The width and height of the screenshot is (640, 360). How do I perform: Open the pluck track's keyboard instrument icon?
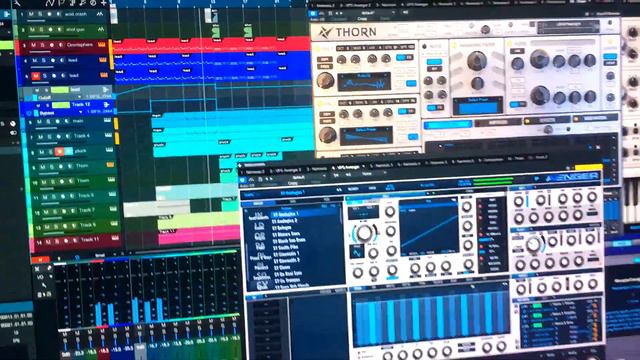point(109,150)
